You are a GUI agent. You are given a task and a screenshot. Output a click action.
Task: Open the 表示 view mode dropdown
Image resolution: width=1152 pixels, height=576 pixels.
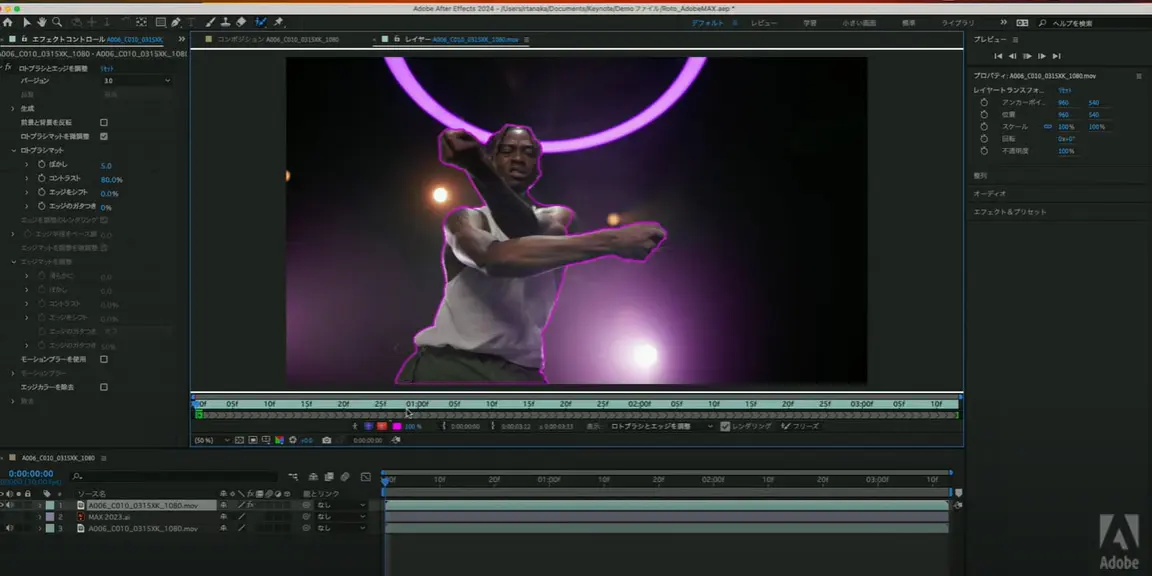tap(662, 426)
